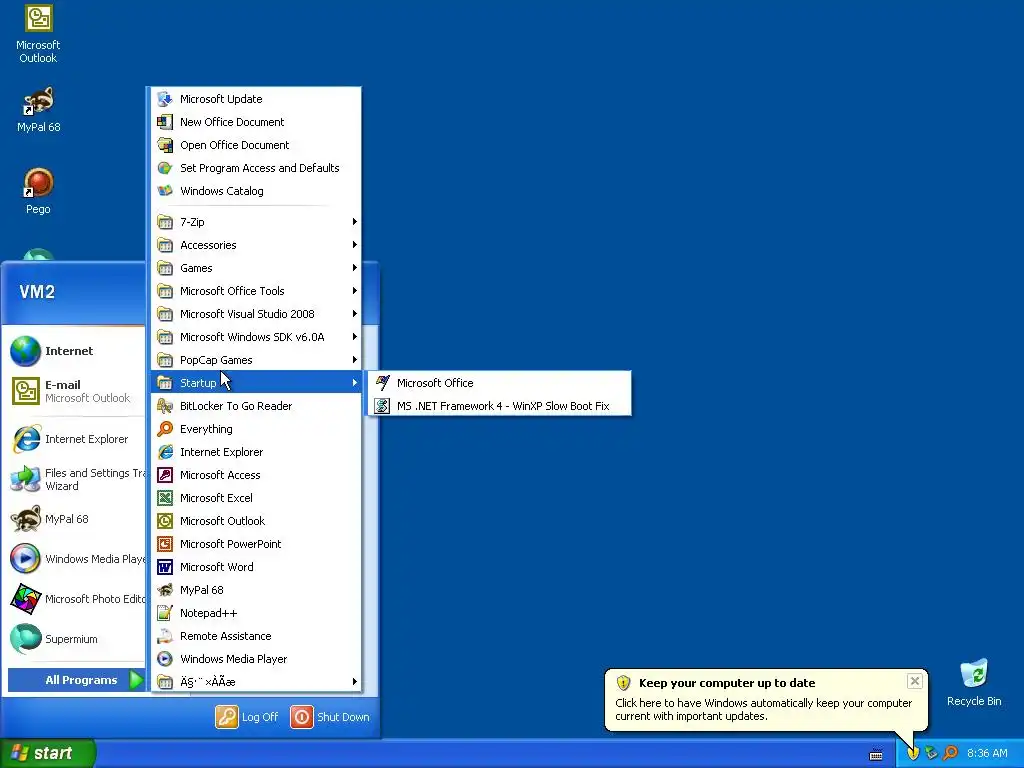The height and width of the screenshot is (768, 1024).
Task: Click the Microsoft Outlook desktop shortcut
Action: pyautogui.click(x=38, y=34)
